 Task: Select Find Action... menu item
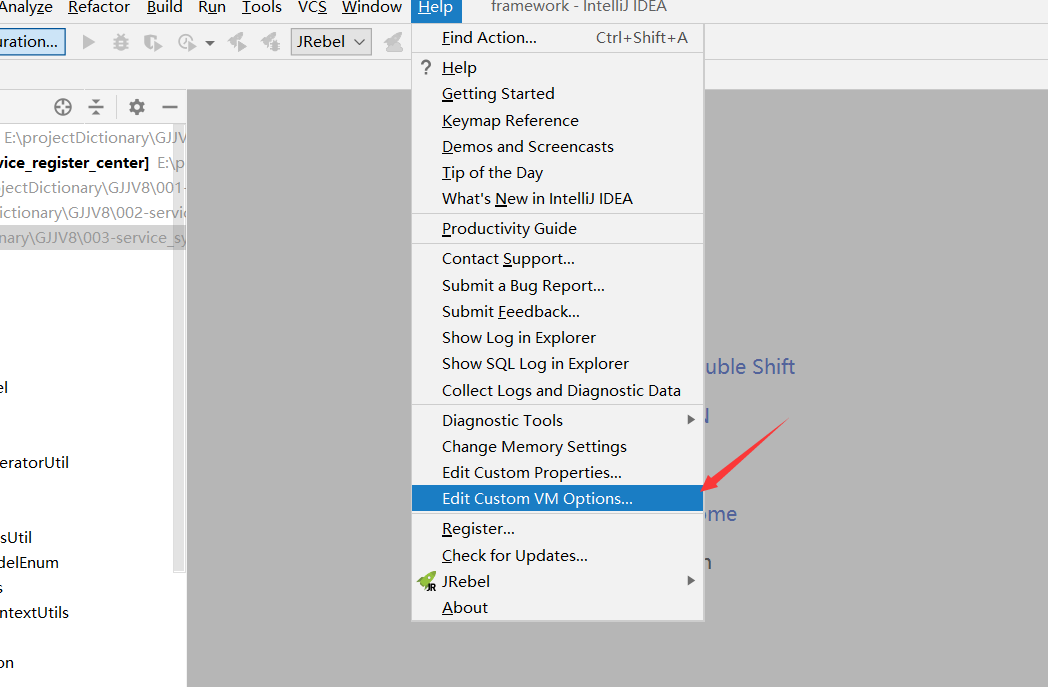(557, 38)
